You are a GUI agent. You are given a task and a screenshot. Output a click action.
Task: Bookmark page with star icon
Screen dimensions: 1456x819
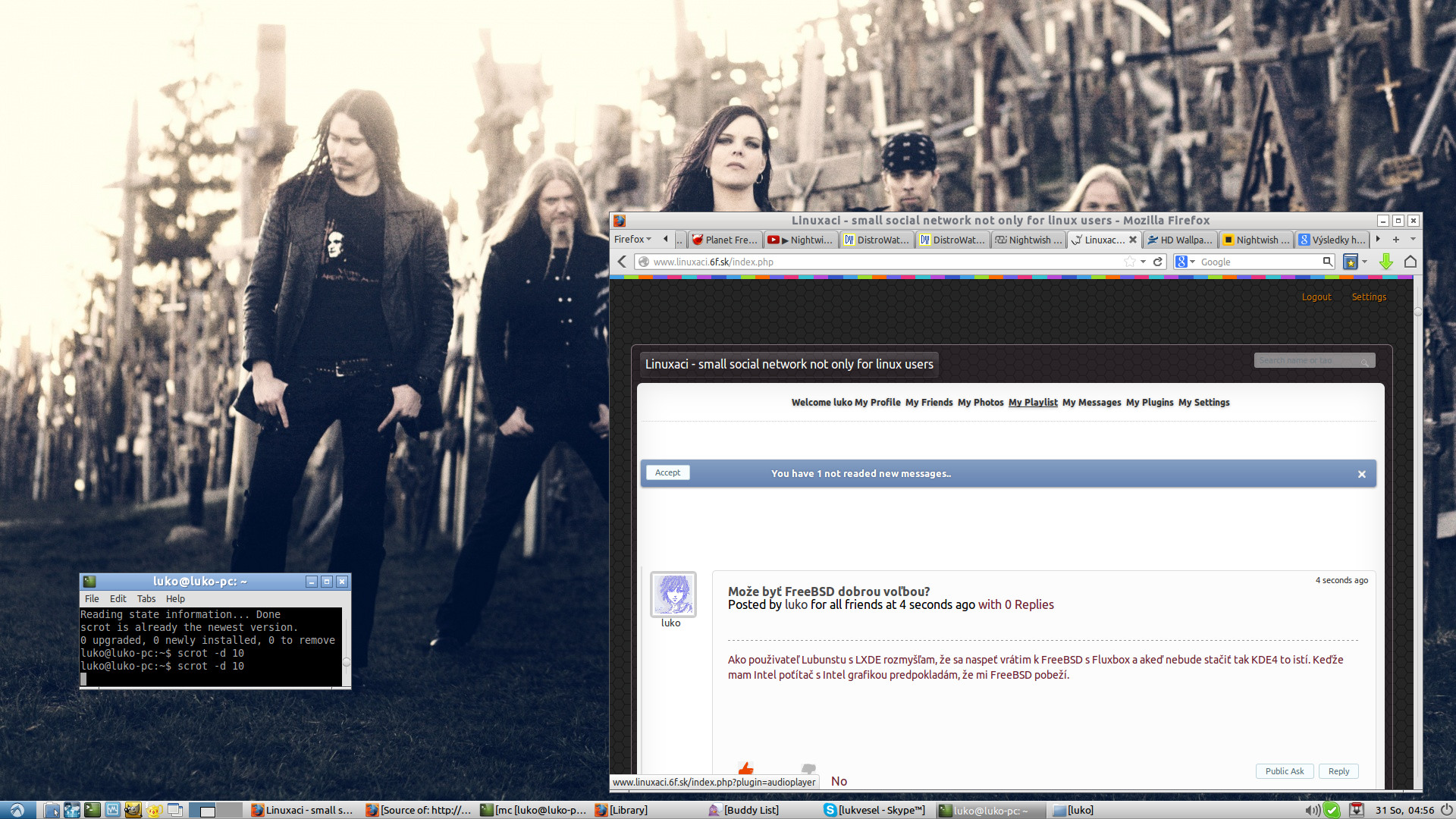tap(1130, 262)
